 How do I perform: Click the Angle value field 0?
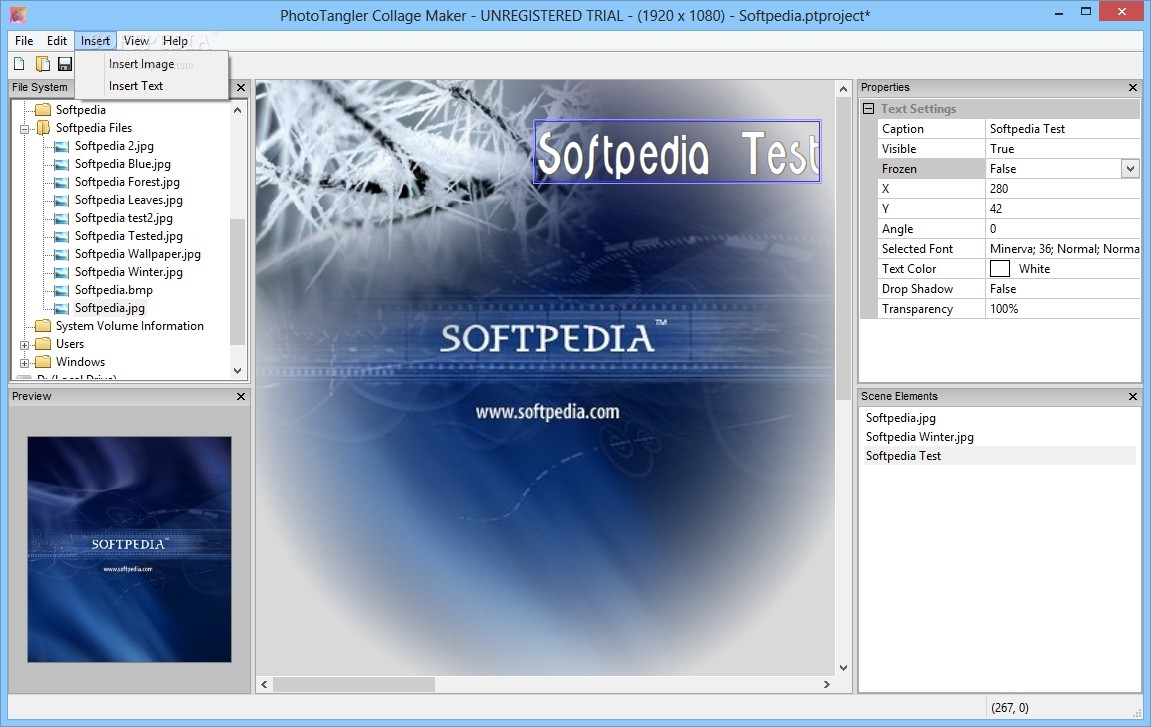pos(1063,229)
